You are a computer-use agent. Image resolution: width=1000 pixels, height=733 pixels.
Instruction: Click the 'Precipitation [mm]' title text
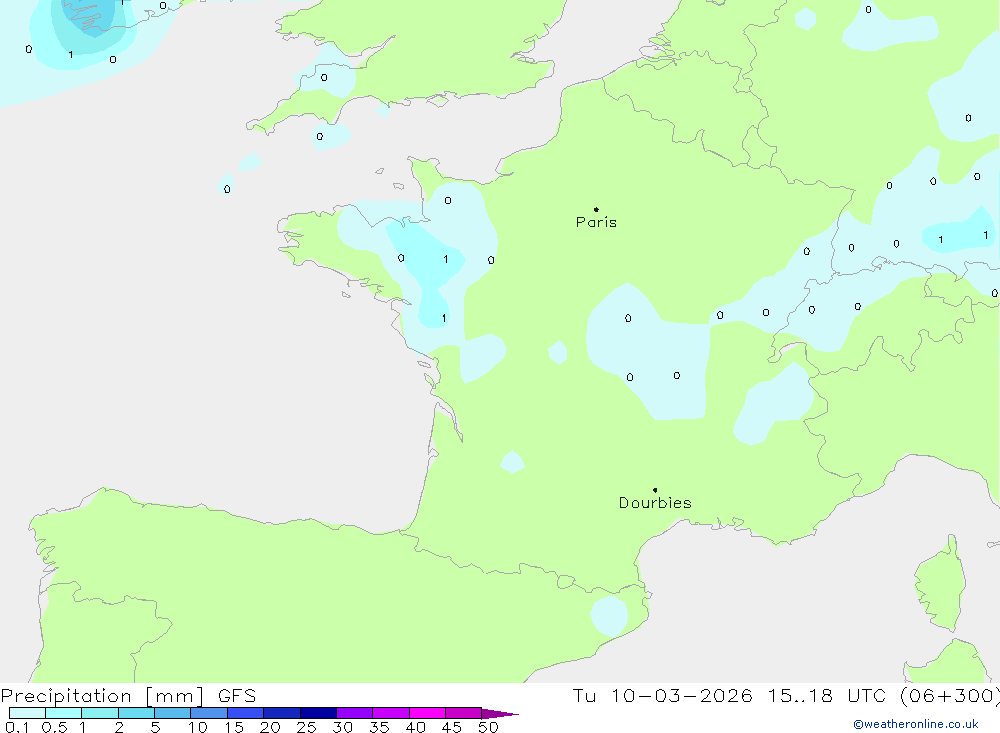coord(102,695)
